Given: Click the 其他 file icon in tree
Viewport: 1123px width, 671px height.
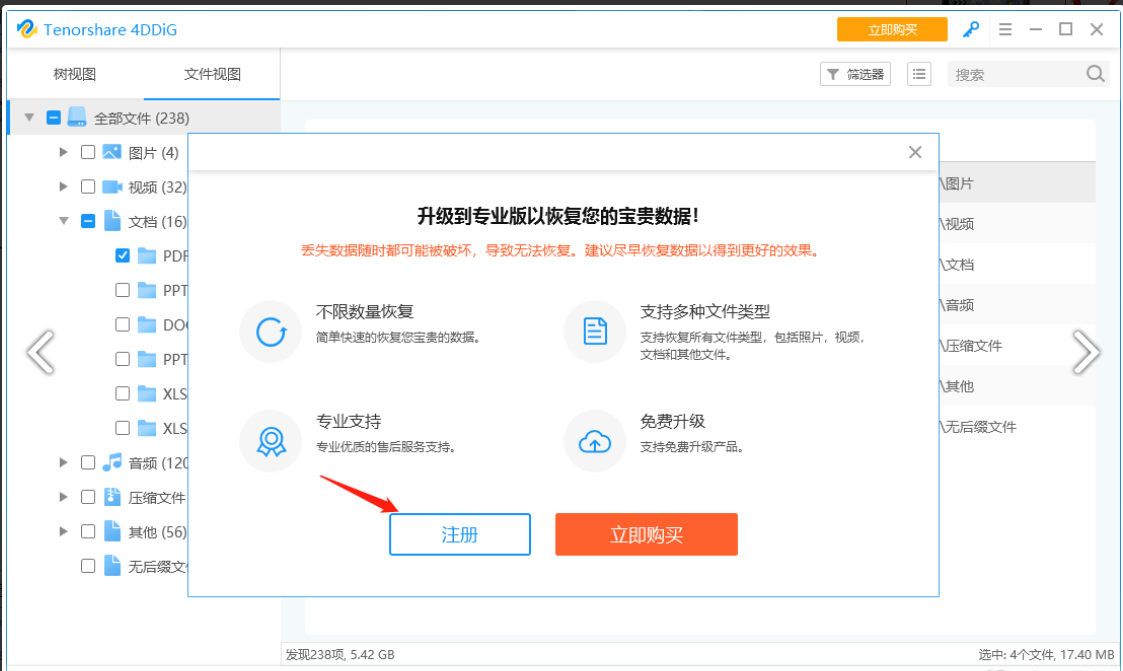Looking at the screenshot, I should (112, 531).
